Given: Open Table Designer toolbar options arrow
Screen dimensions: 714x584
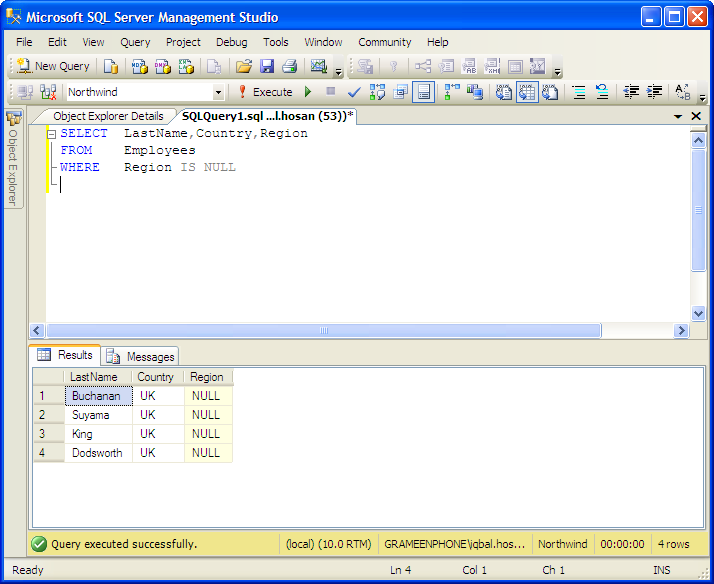Looking at the screenshot, I should [x=557, y=71].
